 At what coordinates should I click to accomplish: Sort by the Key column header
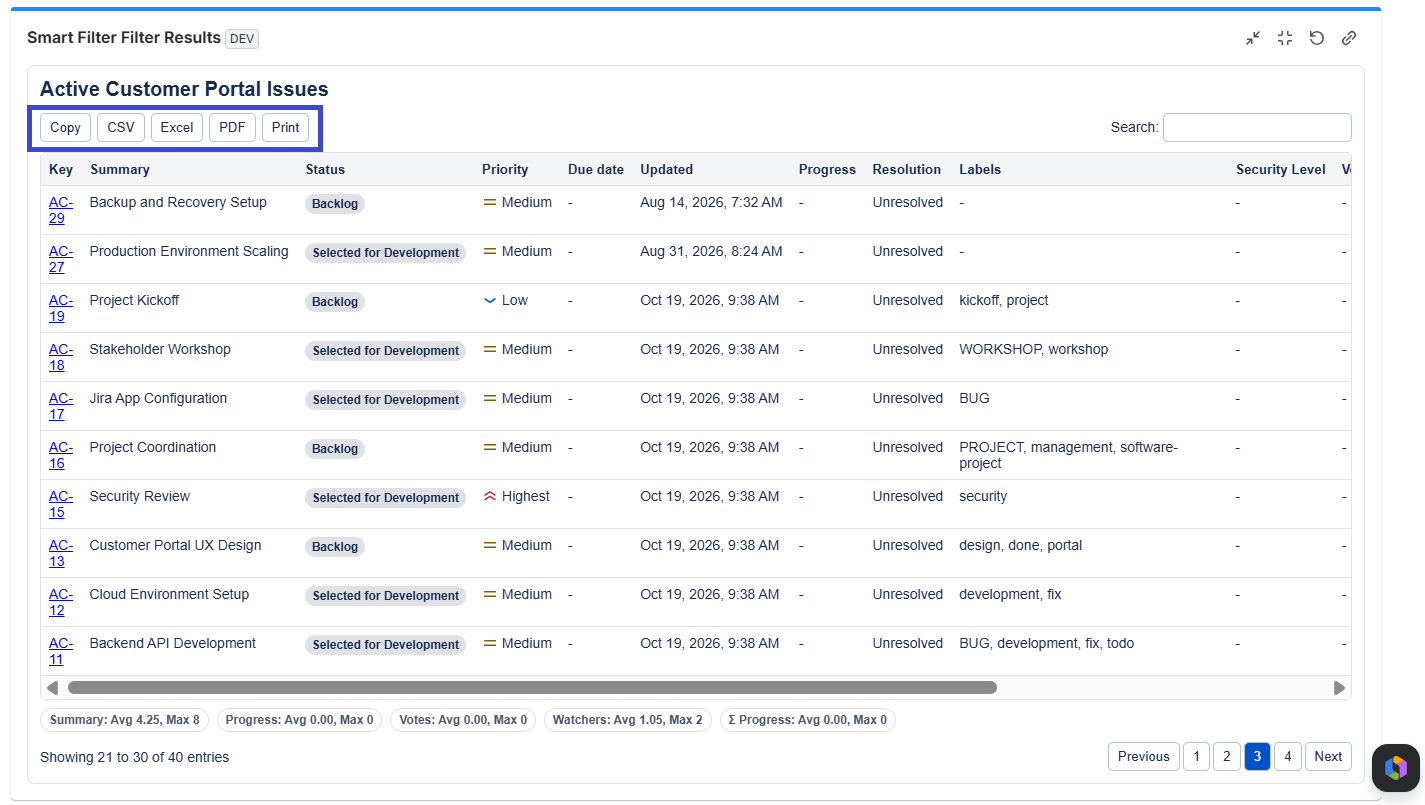tap(61, 170)
